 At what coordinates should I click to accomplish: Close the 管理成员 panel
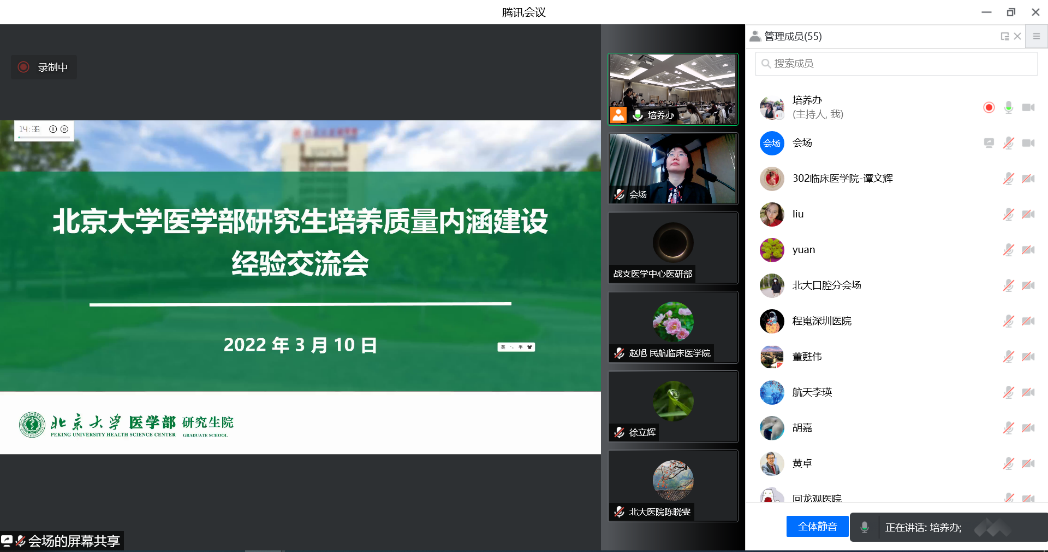pyautogui.click(x=1017, y=36)
